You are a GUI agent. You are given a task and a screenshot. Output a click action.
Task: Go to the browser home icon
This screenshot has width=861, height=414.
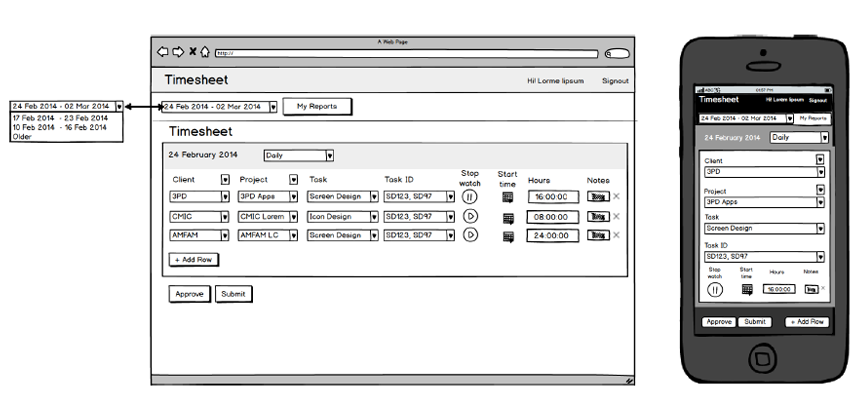[x=205, y=52]
